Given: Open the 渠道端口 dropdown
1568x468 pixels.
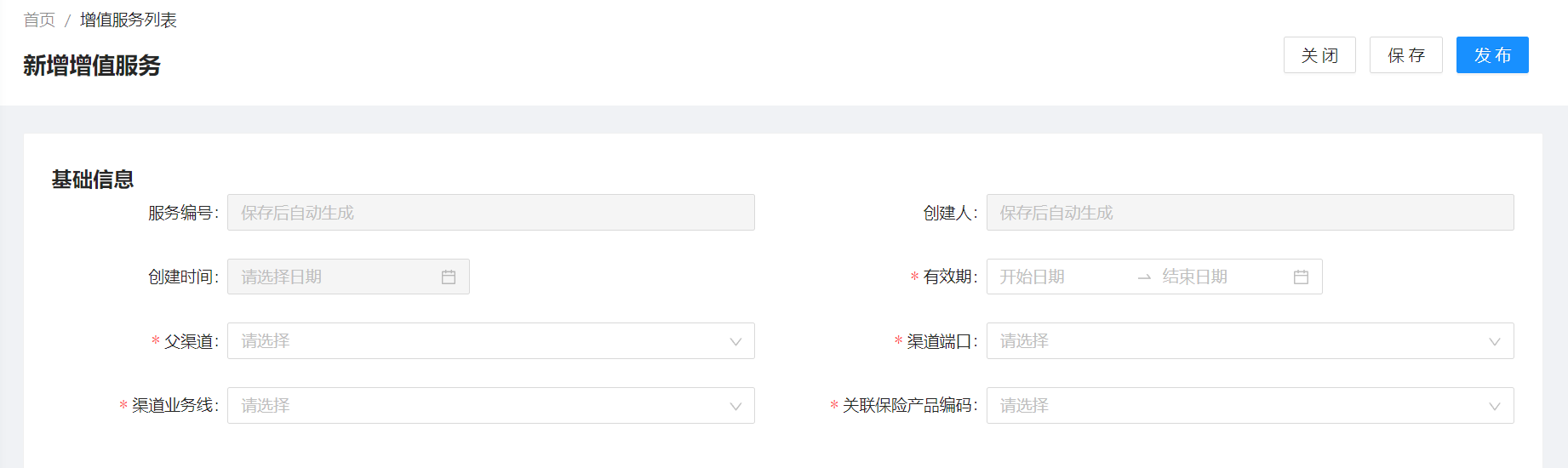Looking at the screenshot, I should [x=1250, y=341].
